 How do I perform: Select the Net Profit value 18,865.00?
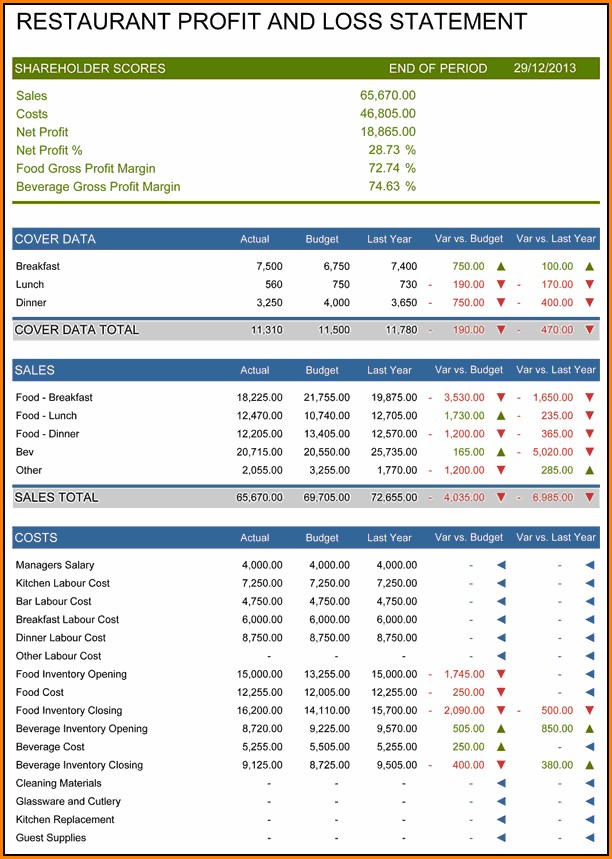click(x=388, y=132)
